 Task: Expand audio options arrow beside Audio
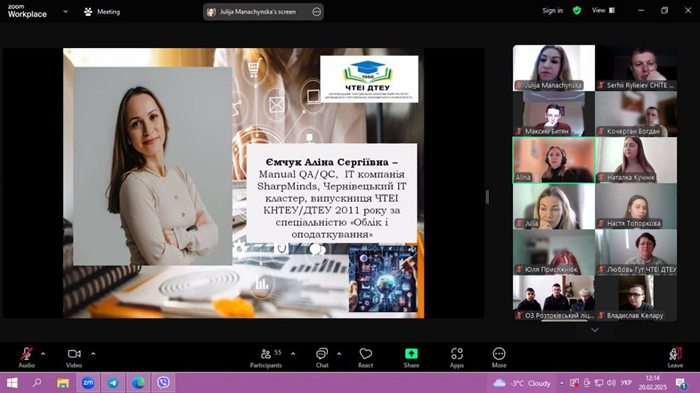43,354
